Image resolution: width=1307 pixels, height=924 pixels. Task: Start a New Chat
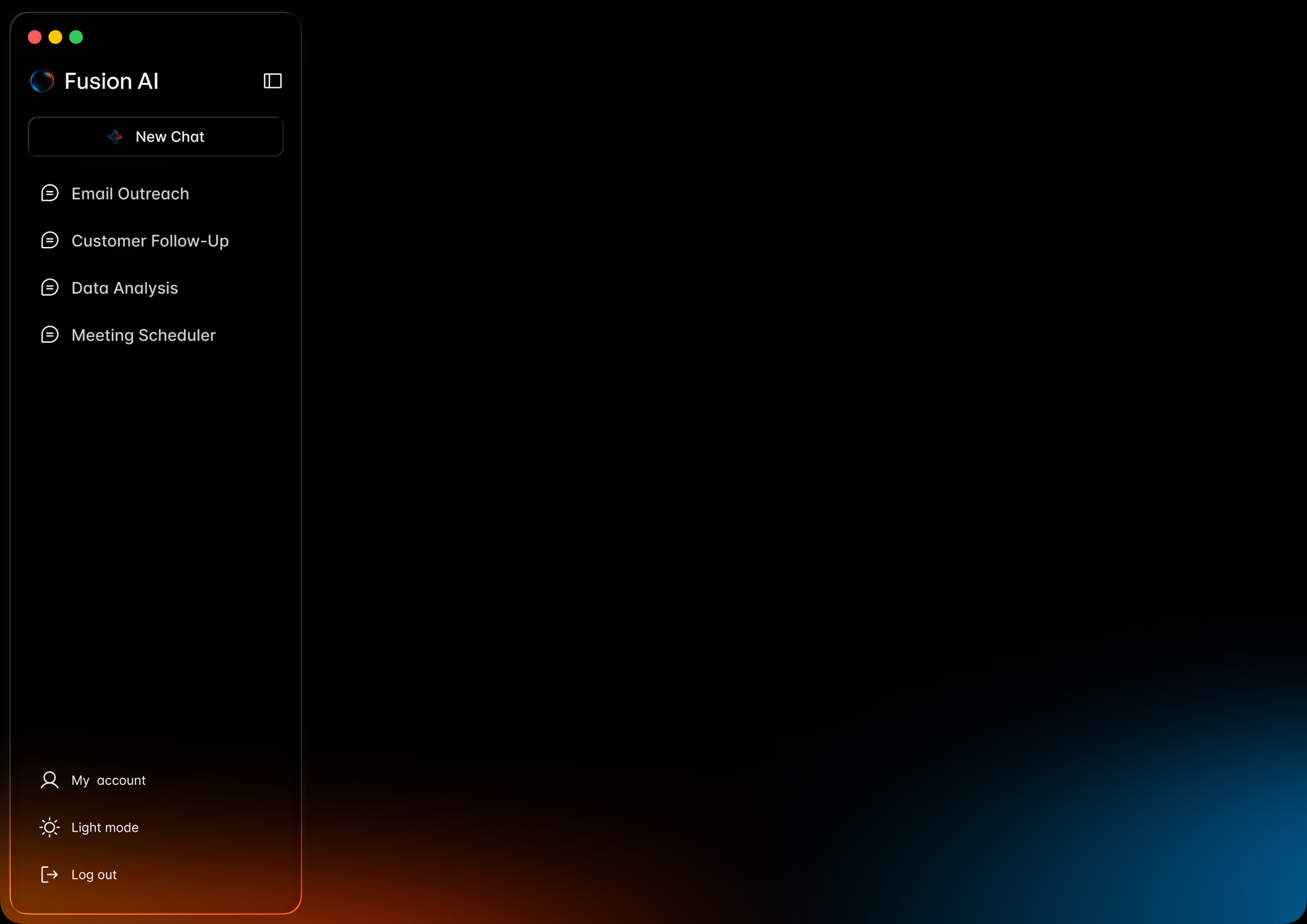(x=169, y=137)
